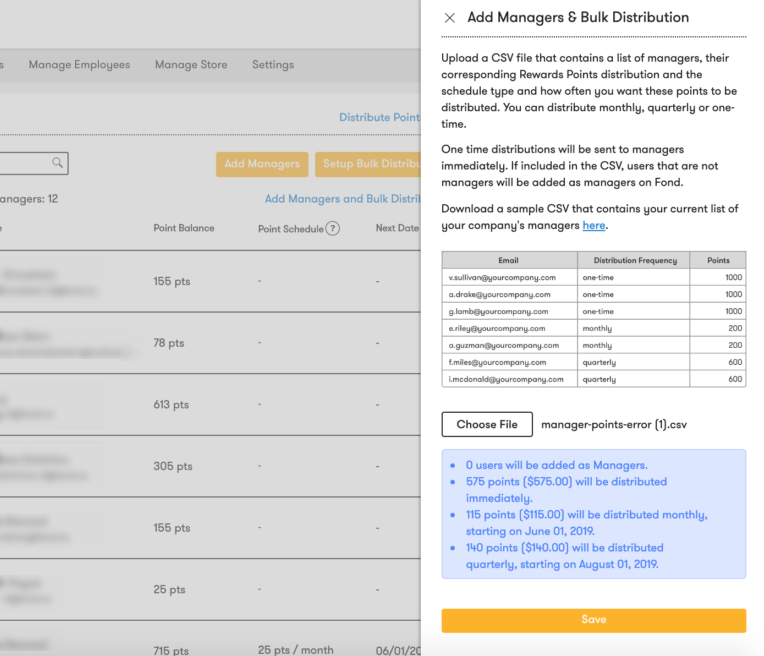Select the 613 pts balance row

(210, 405)
